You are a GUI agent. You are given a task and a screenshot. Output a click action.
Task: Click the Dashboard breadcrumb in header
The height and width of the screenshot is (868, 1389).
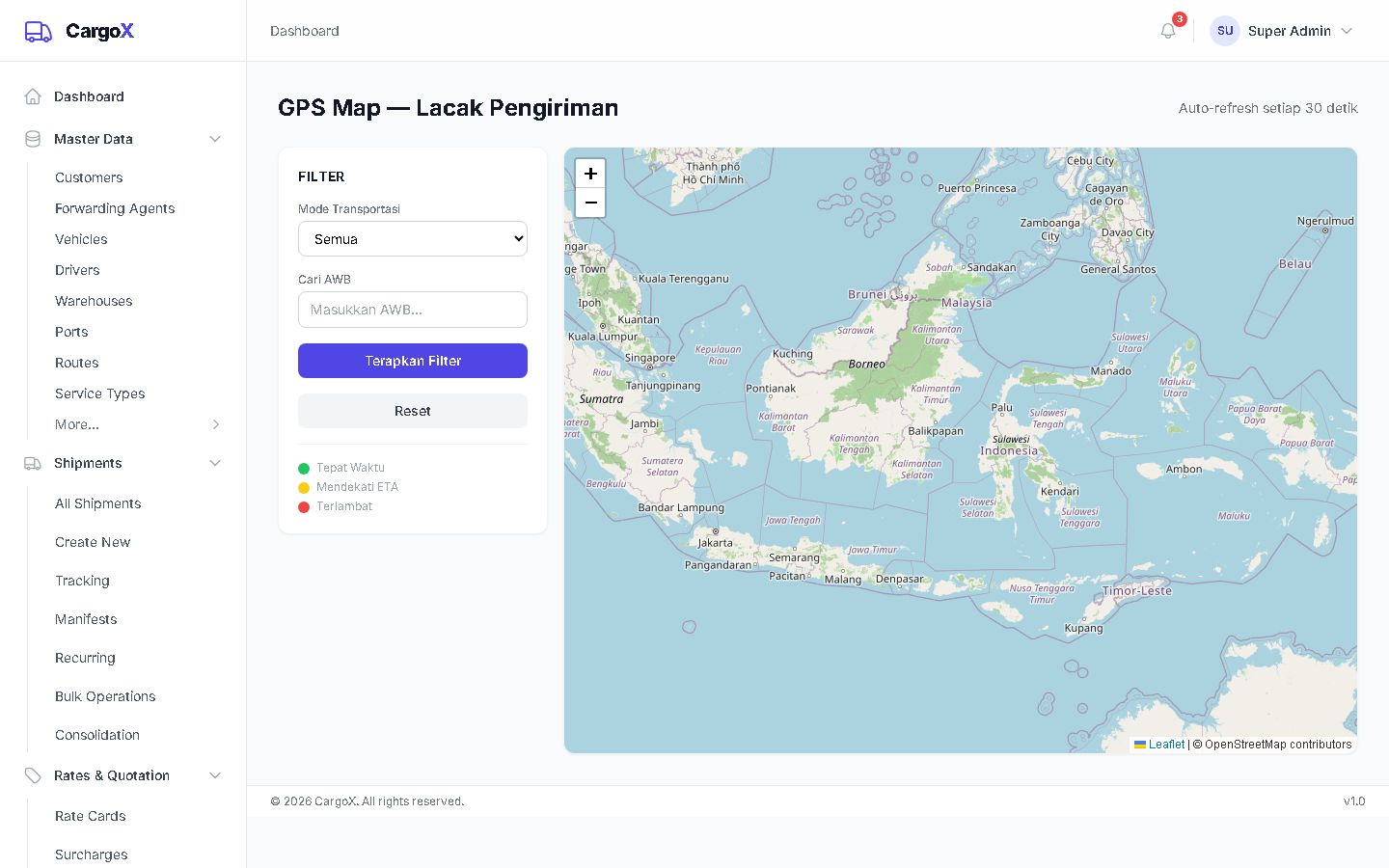click(305, 31)
